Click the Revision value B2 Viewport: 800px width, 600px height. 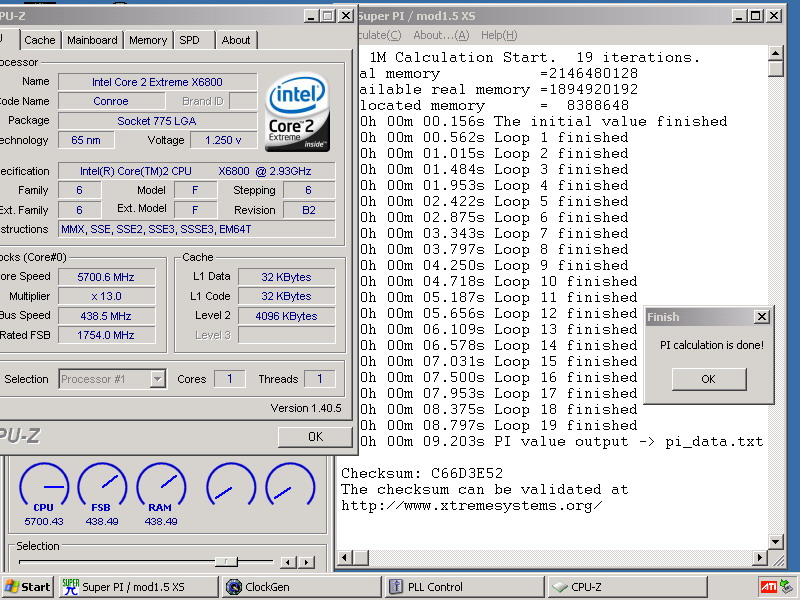[309, 210]
